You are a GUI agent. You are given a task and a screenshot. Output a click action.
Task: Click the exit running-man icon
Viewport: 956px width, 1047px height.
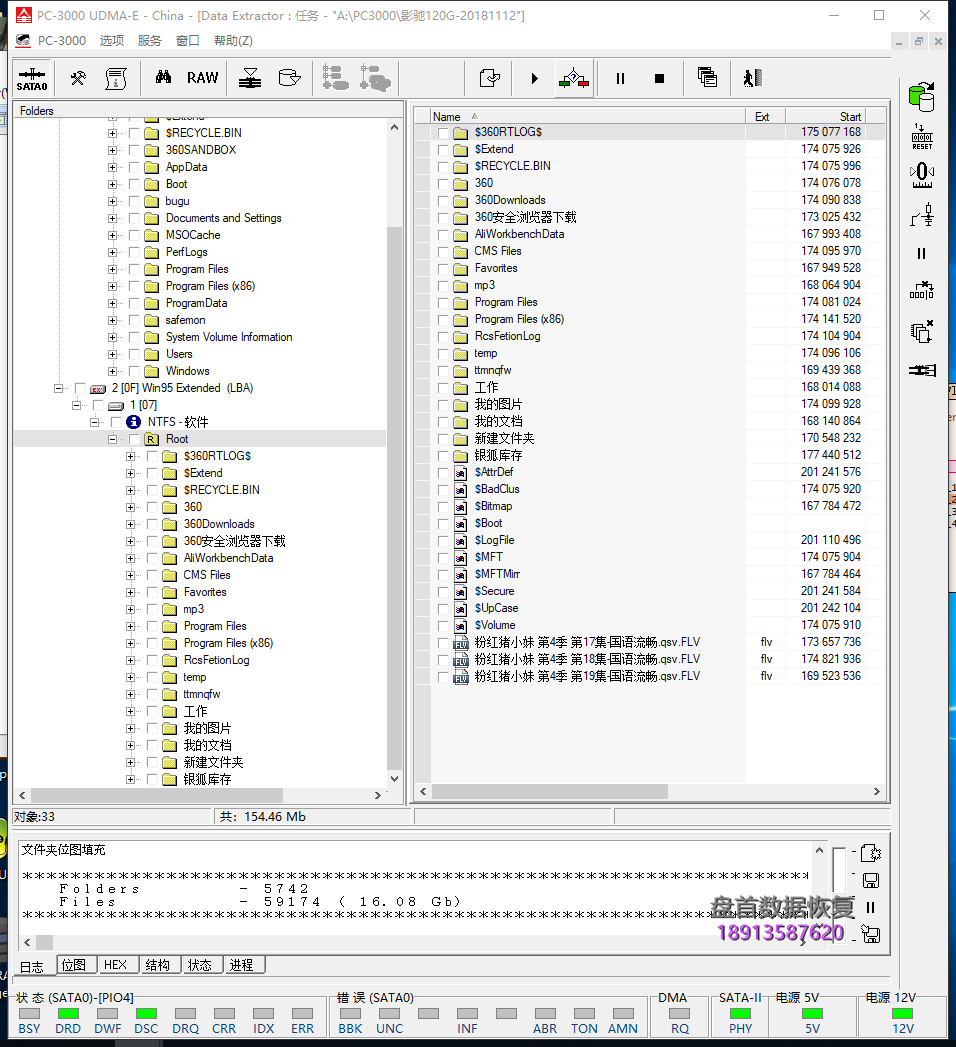tap(752, 78)
